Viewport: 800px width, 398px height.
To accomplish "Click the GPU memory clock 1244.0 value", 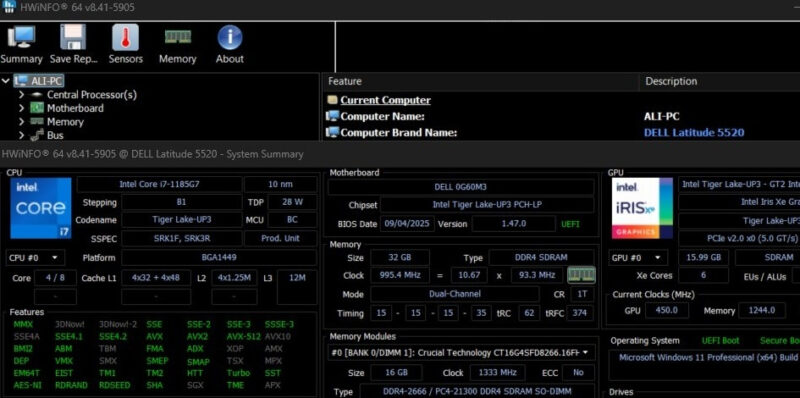I will (762, 310).
